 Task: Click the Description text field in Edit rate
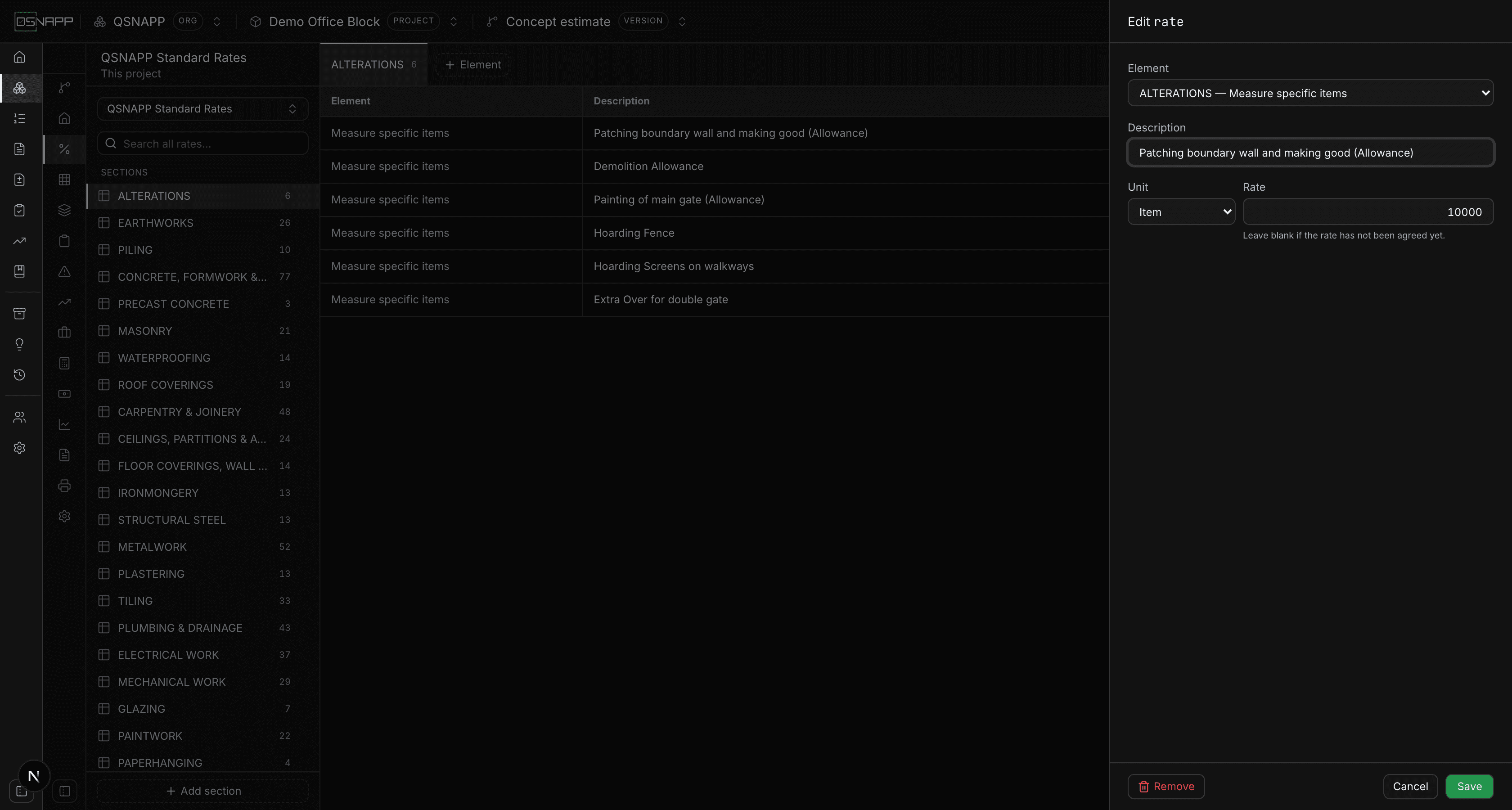point(1310,153)
